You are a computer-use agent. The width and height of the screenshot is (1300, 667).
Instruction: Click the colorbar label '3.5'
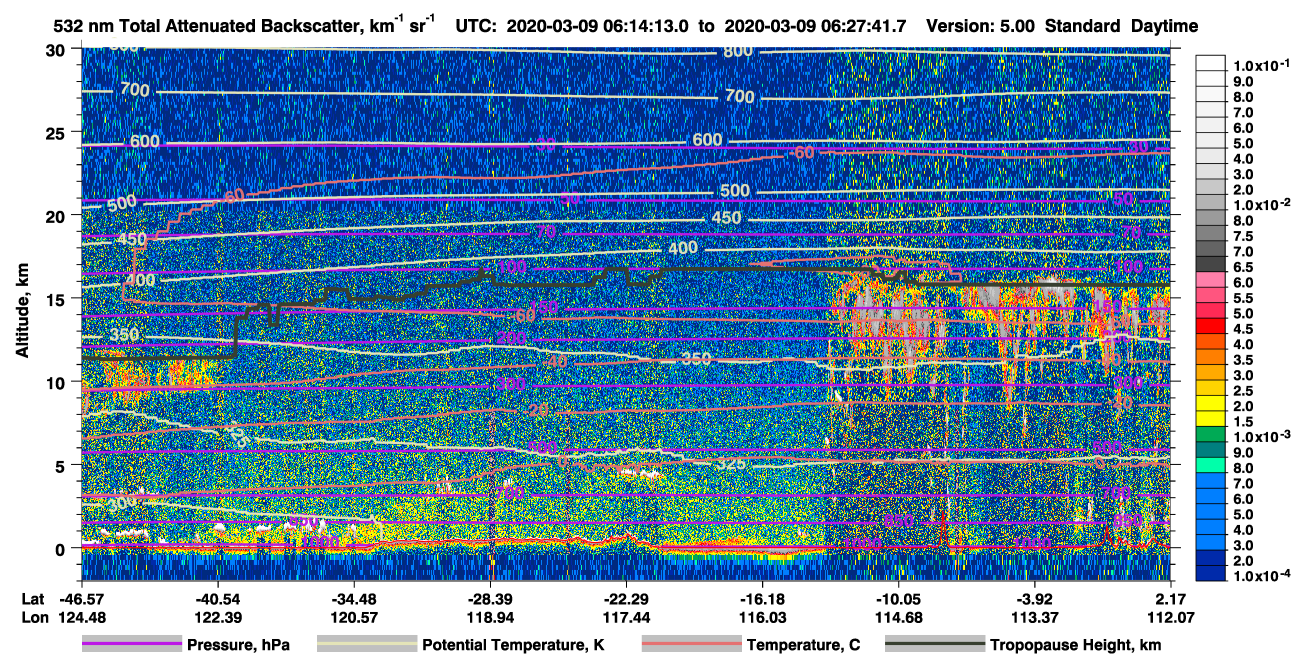pyautogui.click(x=1246, y=360)
